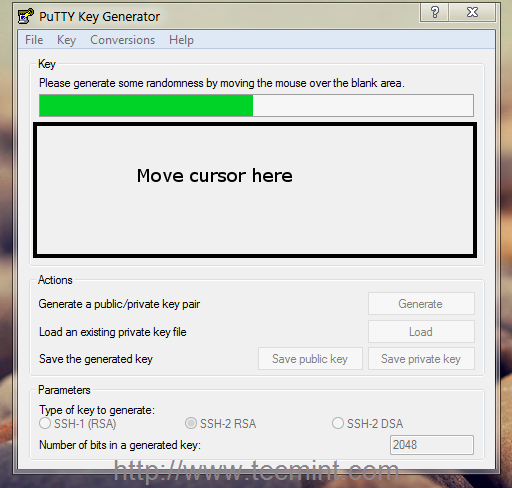Click the 'Save the generated key' label
512x488 pixels.
coord(96,359)
